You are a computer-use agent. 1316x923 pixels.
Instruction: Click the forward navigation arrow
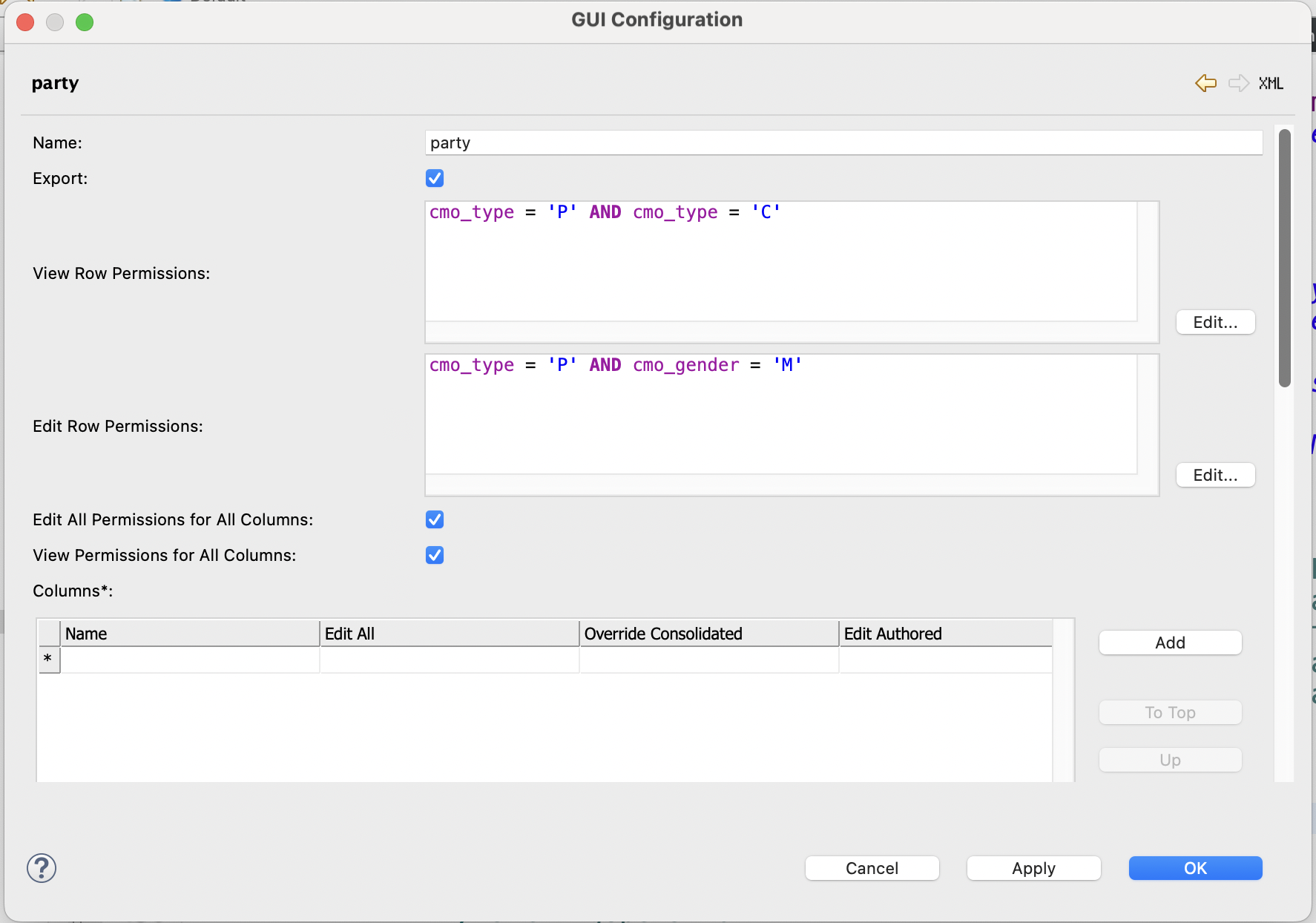[x=1237, y=83]
